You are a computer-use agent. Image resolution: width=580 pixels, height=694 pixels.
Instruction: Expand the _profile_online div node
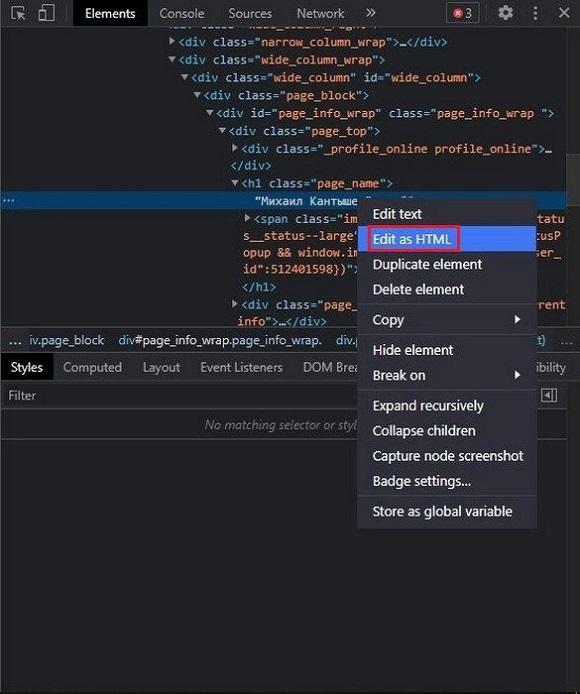coord(236,148)
